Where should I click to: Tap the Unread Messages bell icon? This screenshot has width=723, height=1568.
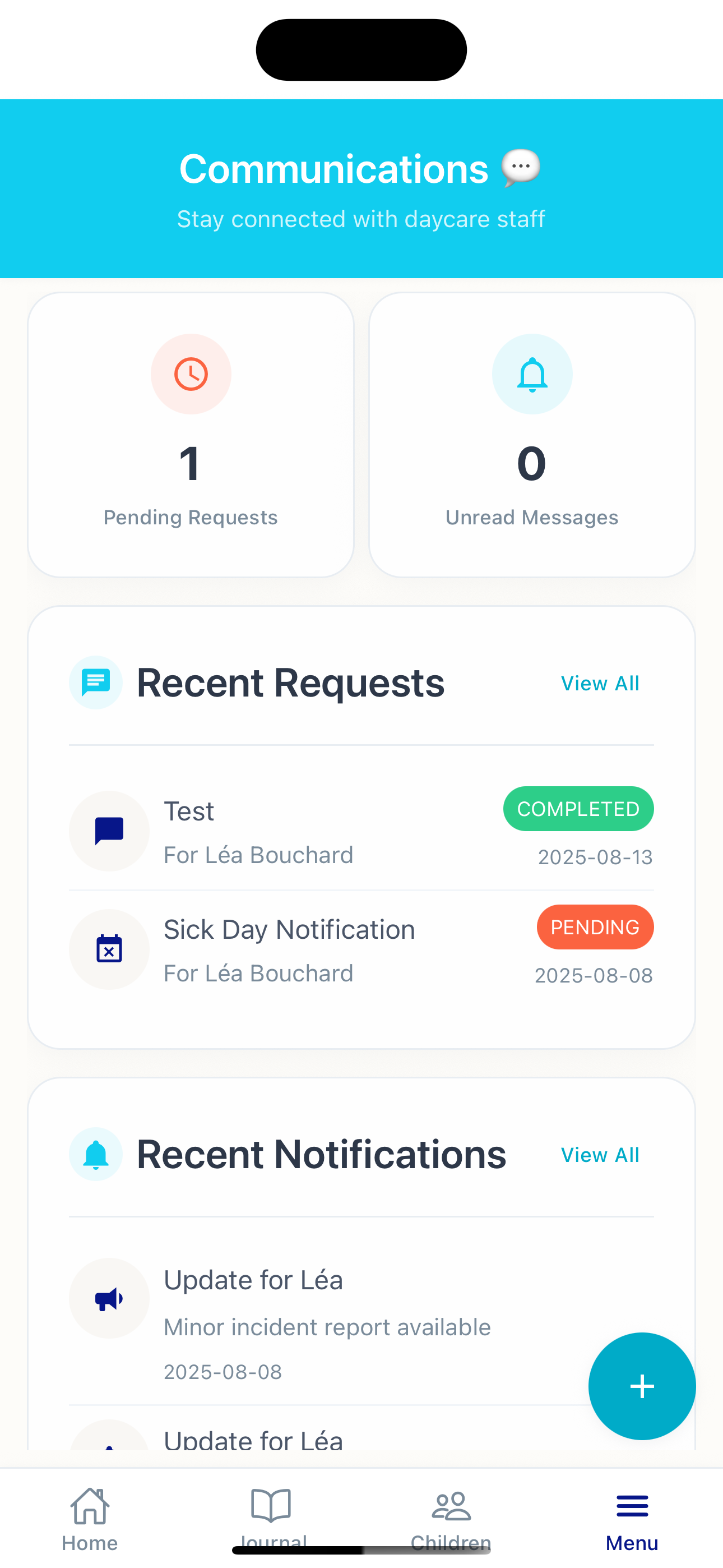tap(531, 373)
